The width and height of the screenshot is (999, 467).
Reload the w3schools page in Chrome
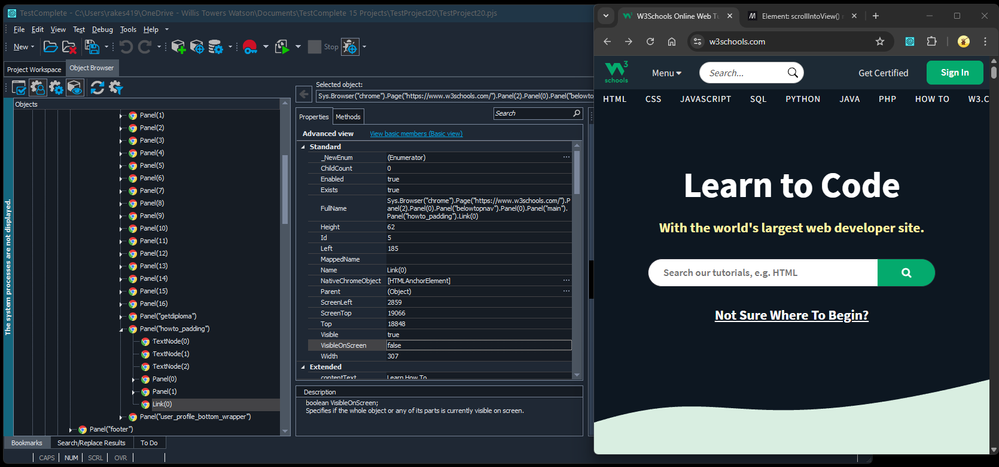(x=651, y=42)
